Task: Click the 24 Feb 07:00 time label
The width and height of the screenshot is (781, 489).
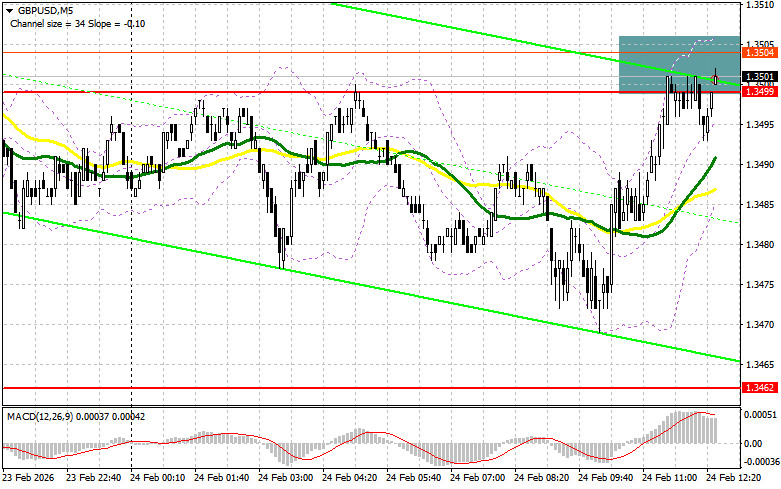Action: click(478, 478)
